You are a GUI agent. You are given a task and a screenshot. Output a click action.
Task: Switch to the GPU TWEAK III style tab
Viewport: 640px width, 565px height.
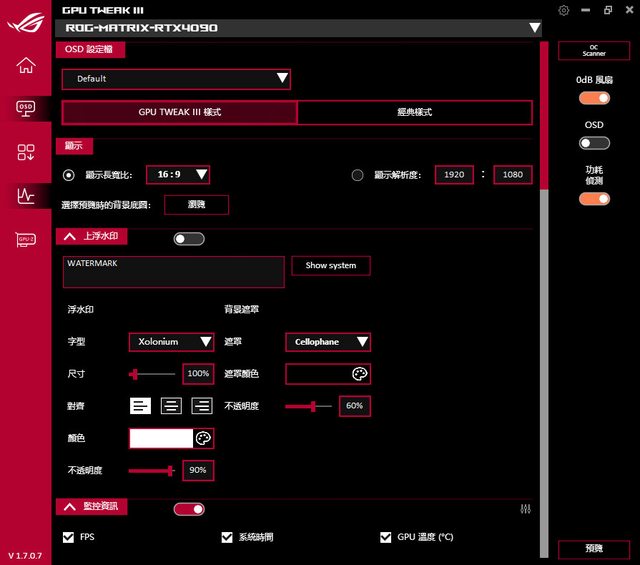point(179,112)
